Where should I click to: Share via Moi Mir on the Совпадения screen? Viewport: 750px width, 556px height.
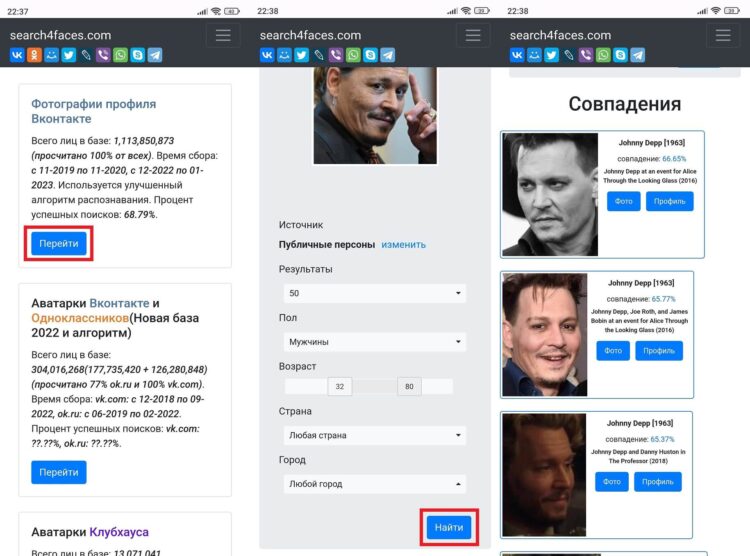(x=534, y=55)
